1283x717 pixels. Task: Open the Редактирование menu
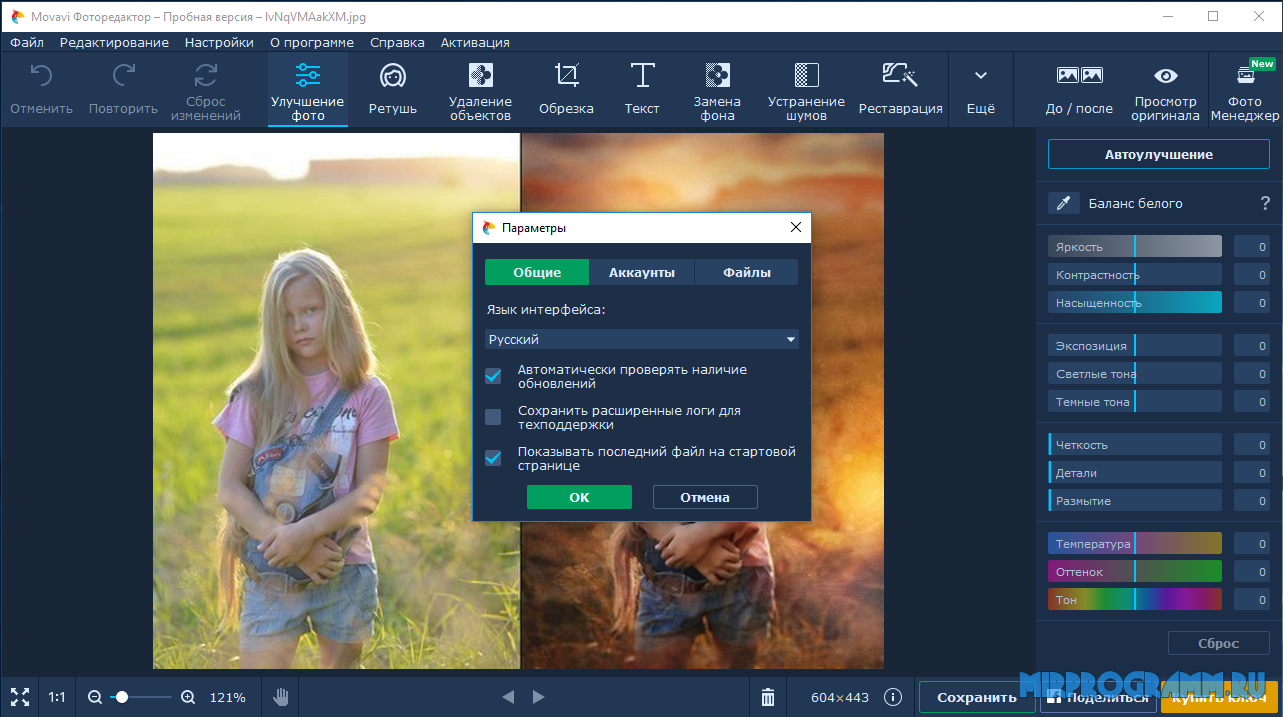click(114, 42)
